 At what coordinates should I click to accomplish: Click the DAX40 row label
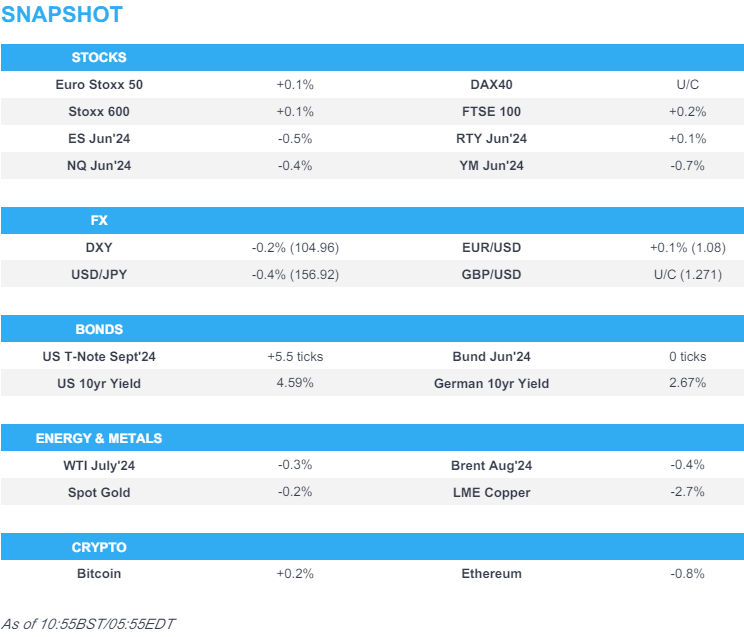click(x=491, y=85)
